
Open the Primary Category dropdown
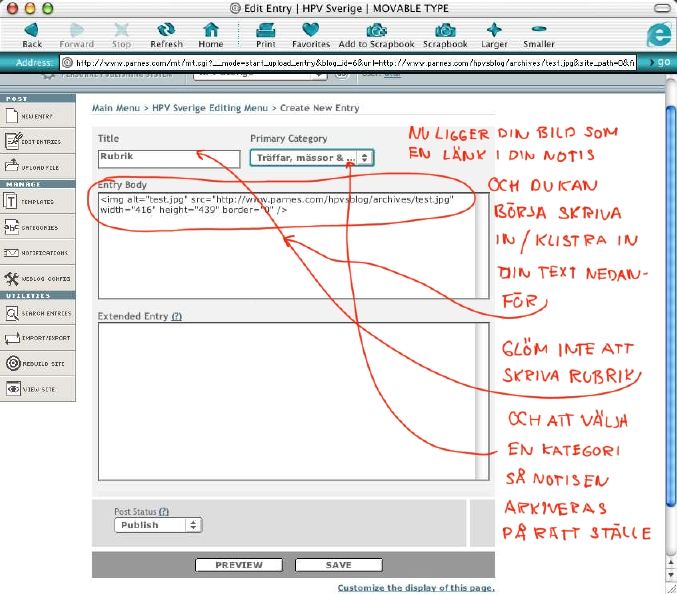pyautogui.click(x=312, y=158)
